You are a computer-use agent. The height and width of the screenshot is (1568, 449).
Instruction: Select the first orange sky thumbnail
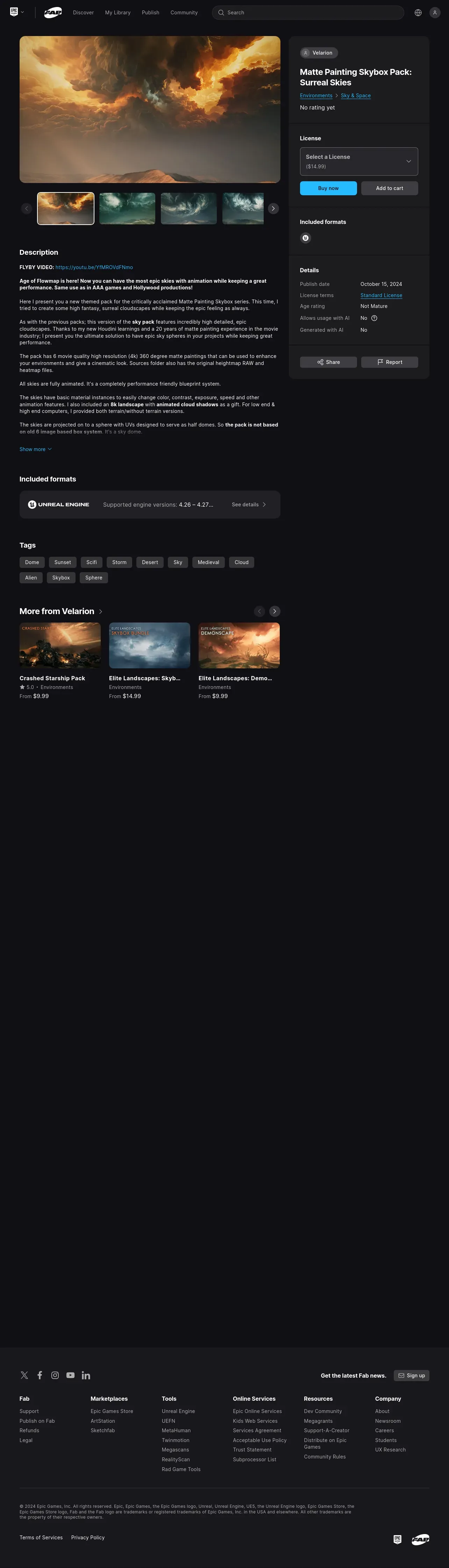(66, 208)
